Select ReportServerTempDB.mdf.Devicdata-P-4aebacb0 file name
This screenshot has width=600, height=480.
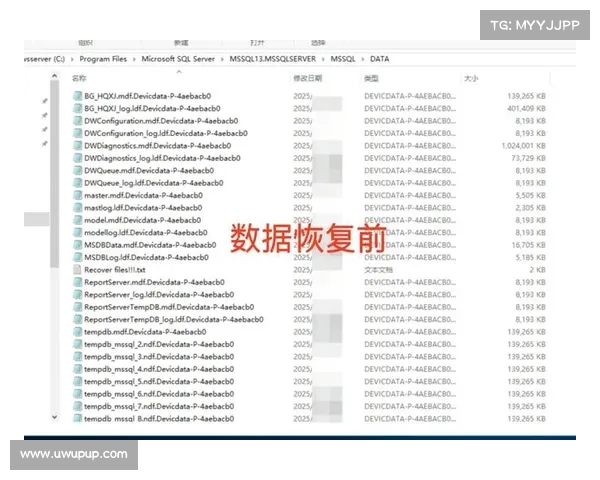(x=169, y=307)
